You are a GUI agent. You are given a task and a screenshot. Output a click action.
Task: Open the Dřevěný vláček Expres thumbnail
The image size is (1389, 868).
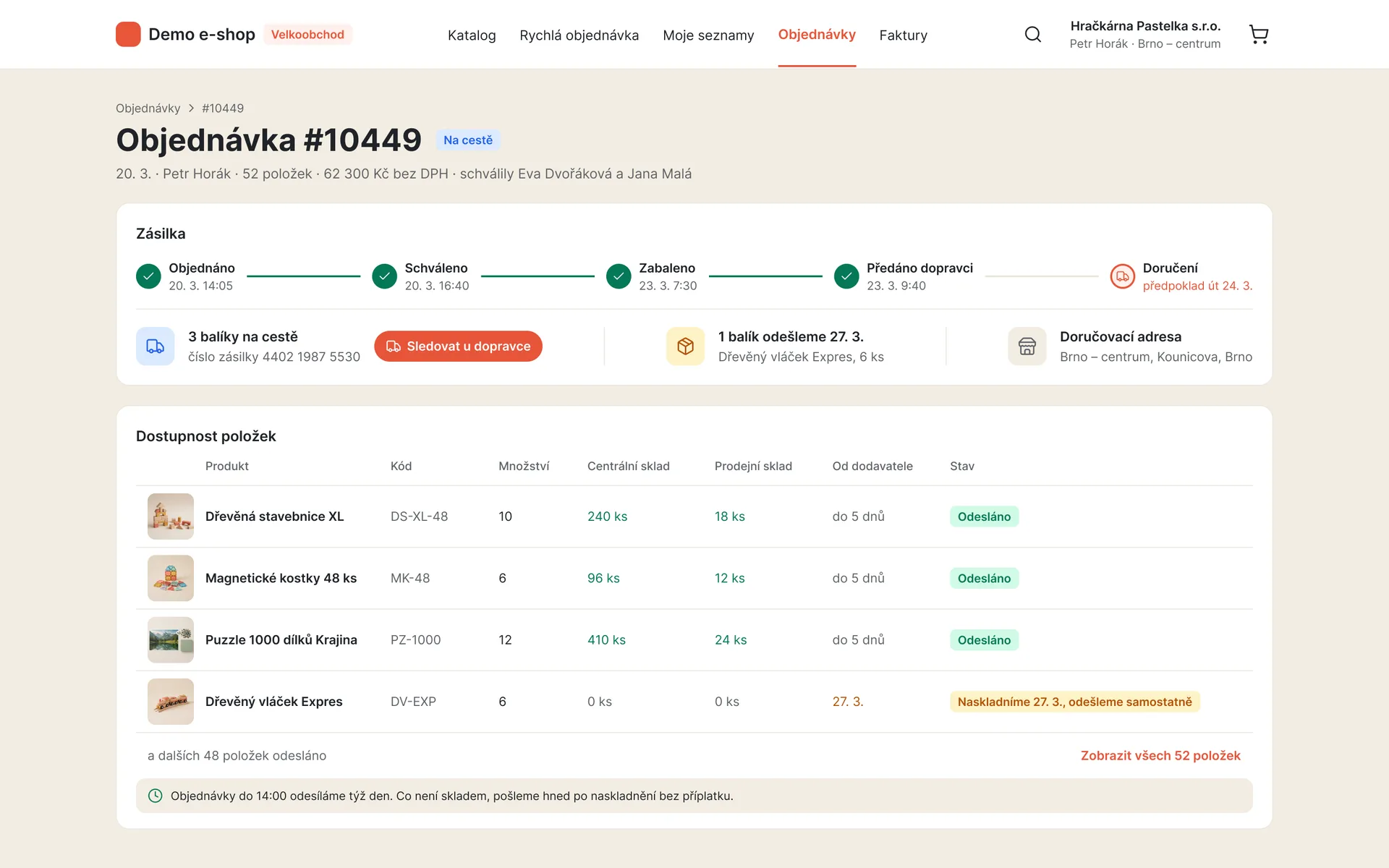coord(171,702)
